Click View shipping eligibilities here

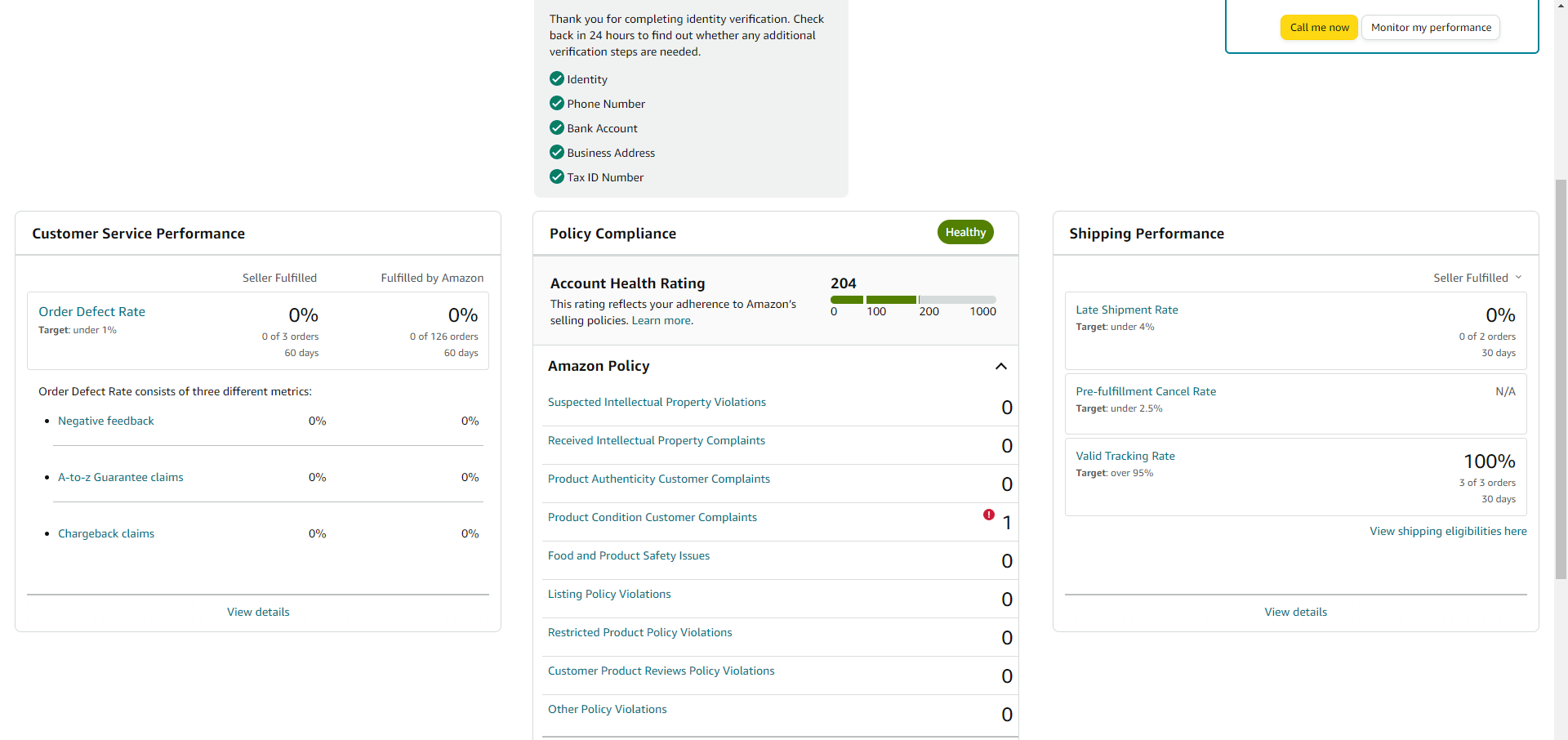pos(1448,531)
